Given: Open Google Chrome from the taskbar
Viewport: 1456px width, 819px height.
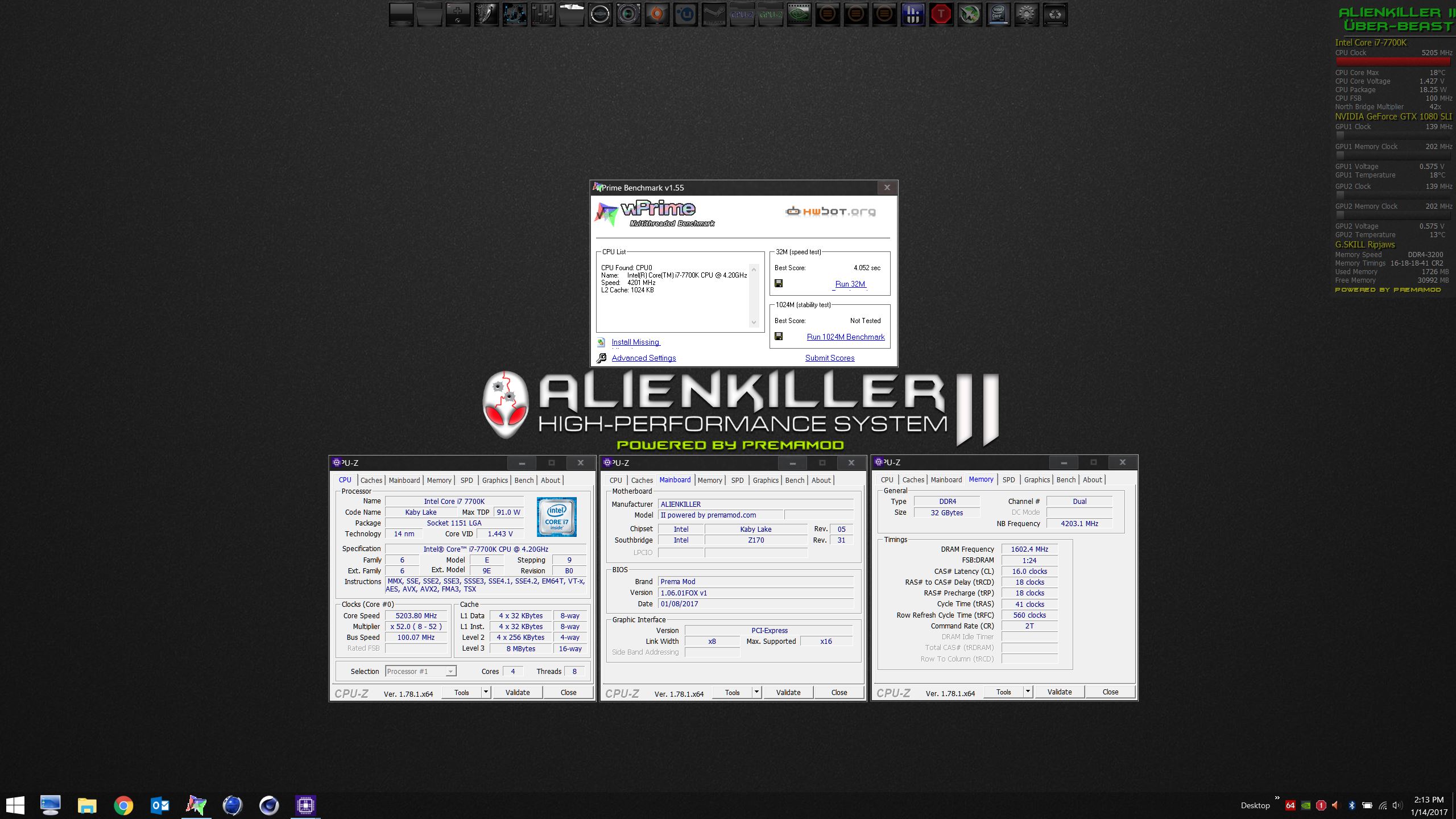Looking at the screenshot, I should (123, 805).
